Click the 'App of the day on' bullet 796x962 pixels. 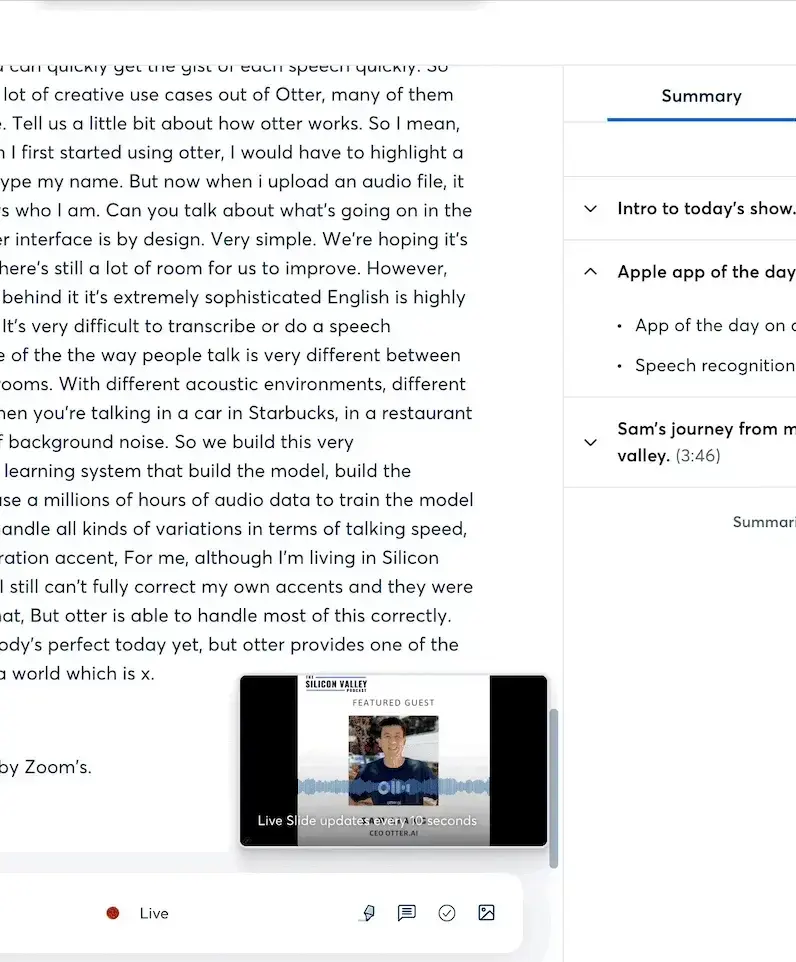pos(715,325)
